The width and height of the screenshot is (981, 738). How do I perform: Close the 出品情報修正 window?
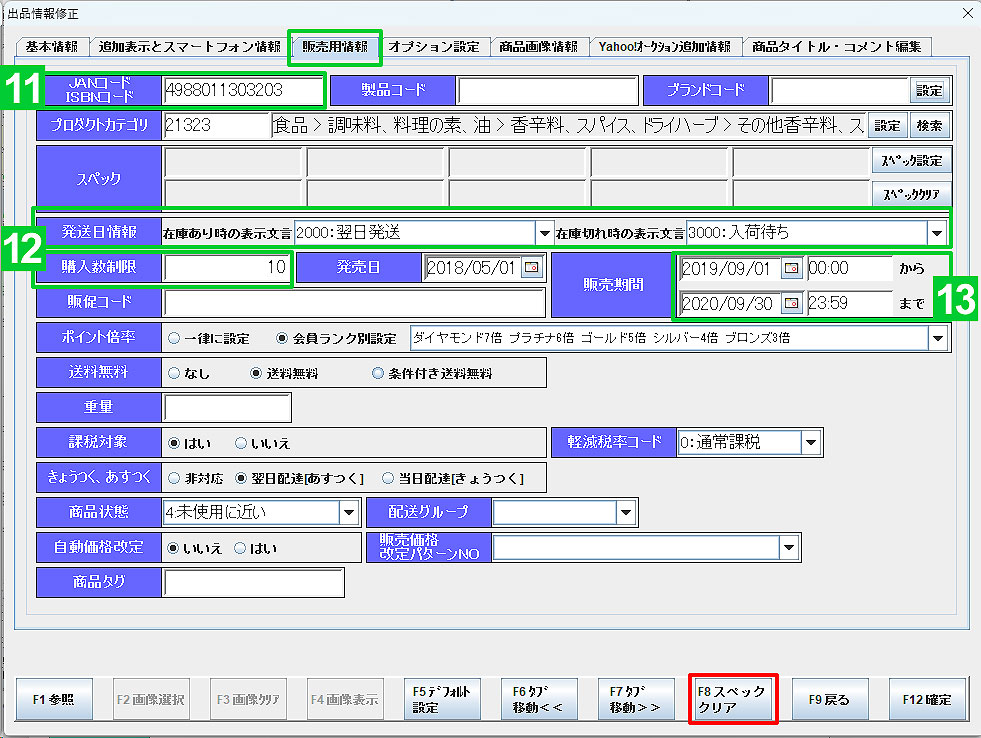tap(966, 13)
